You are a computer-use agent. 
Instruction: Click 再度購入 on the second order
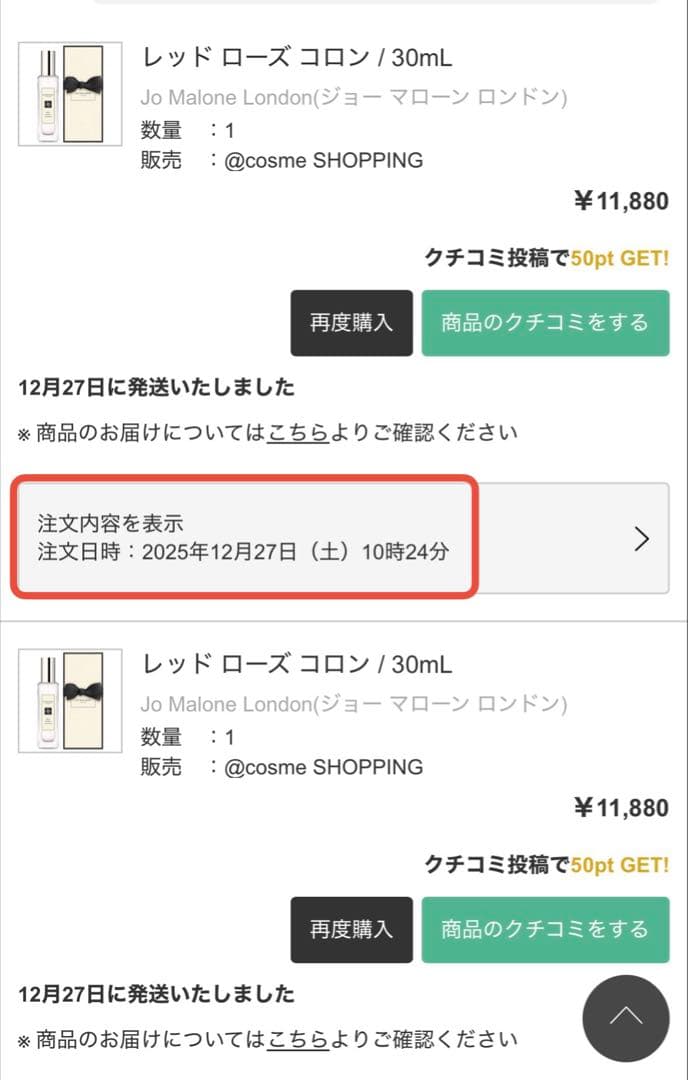coord(351,930)
